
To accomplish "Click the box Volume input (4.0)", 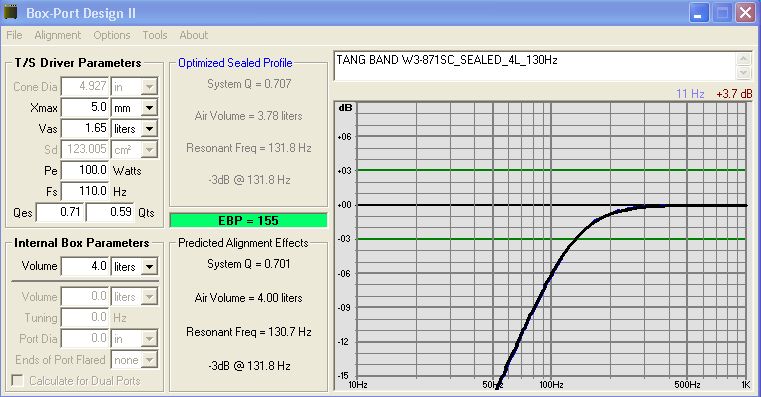I will point(85,266).
